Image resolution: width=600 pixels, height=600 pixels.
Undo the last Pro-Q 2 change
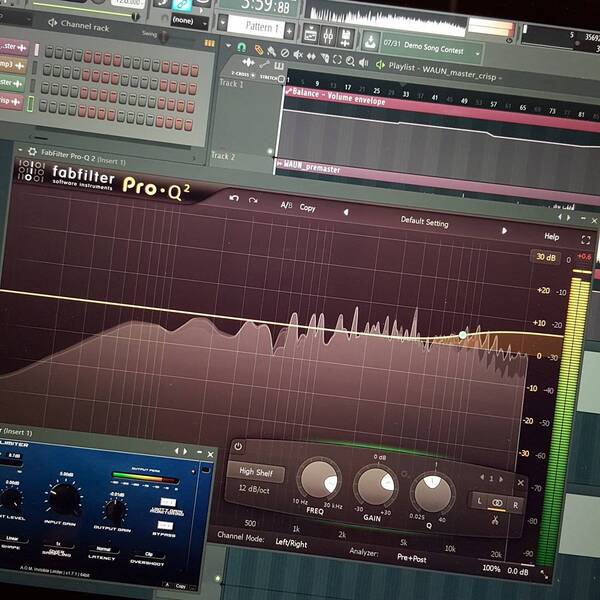(x=234, y=198)
